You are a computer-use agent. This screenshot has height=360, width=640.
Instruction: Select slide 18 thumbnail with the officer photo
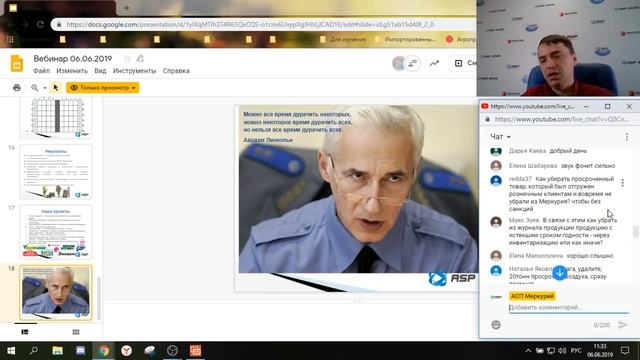(x=56, y=292)
